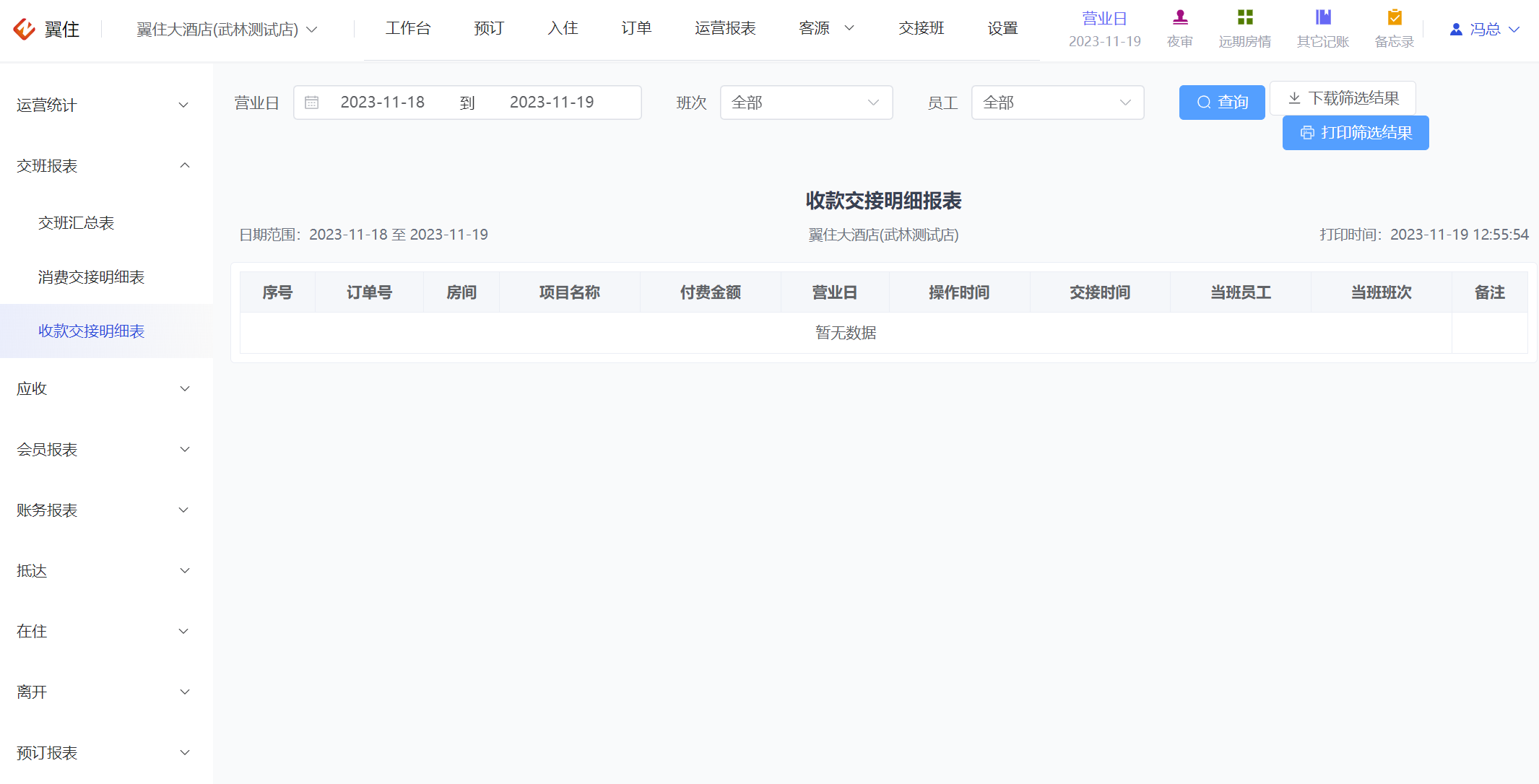Click the 付费金额 column header

711,292
